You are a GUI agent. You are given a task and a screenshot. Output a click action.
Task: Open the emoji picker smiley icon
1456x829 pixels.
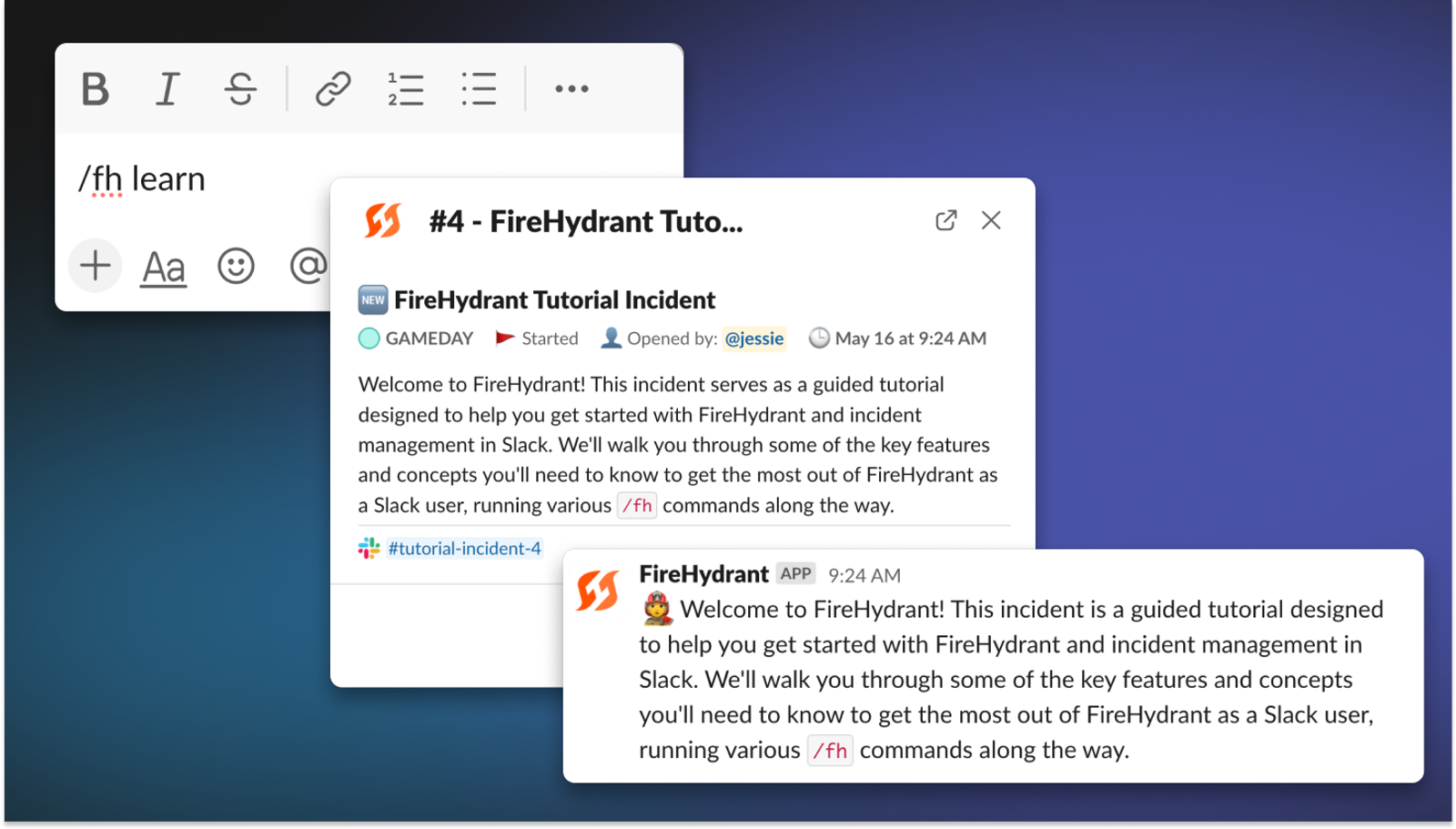236,266
